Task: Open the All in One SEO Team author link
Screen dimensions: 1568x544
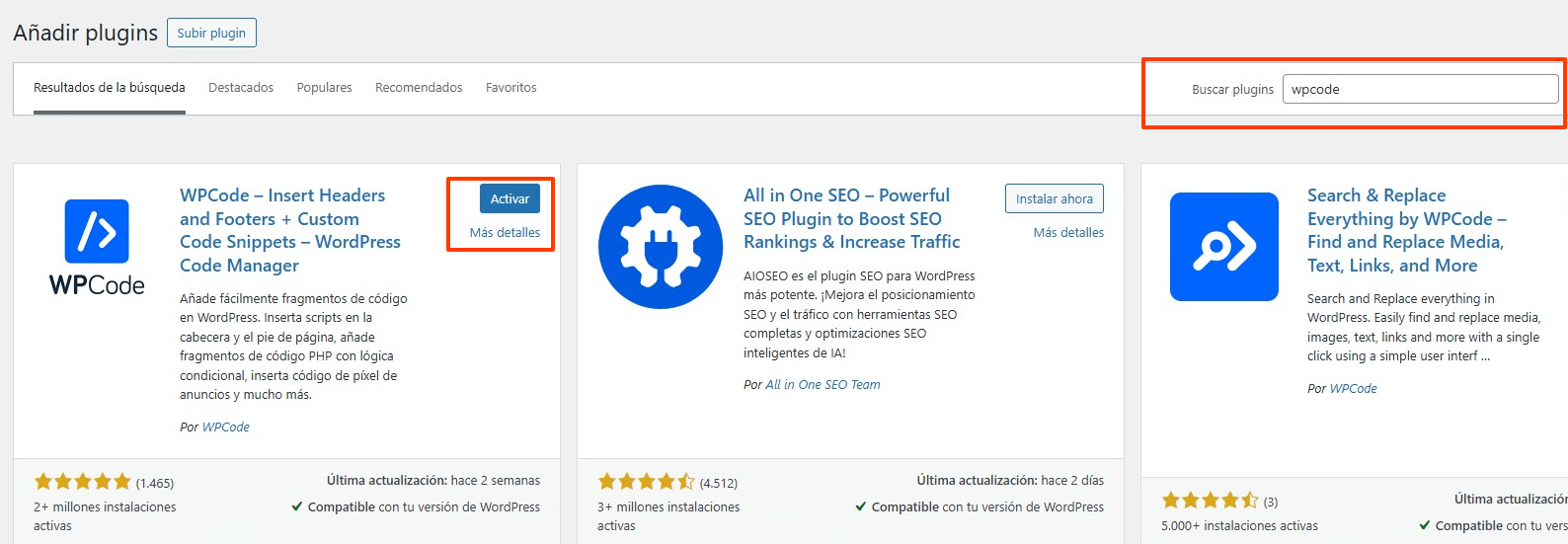Action: pos(823,385)
